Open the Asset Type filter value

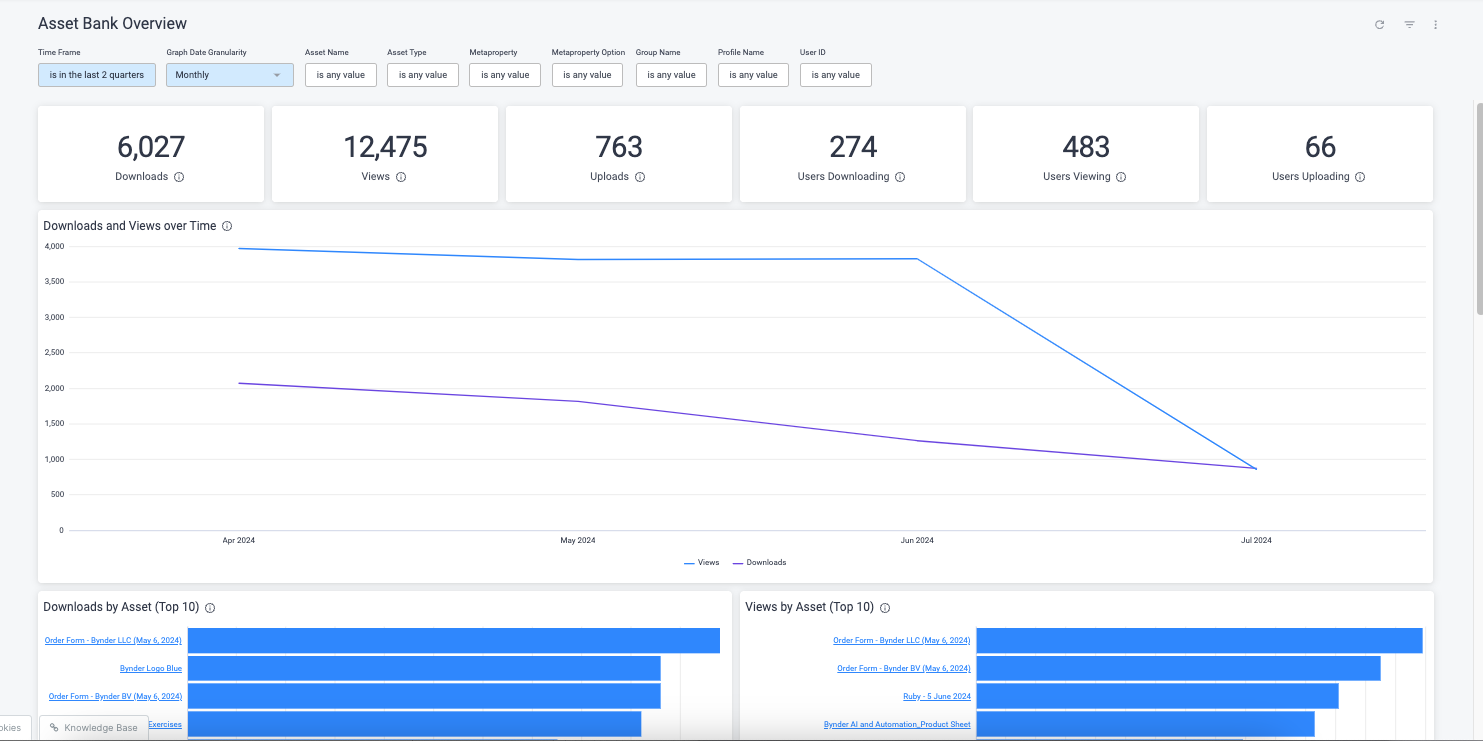click(x=423, y=75)
